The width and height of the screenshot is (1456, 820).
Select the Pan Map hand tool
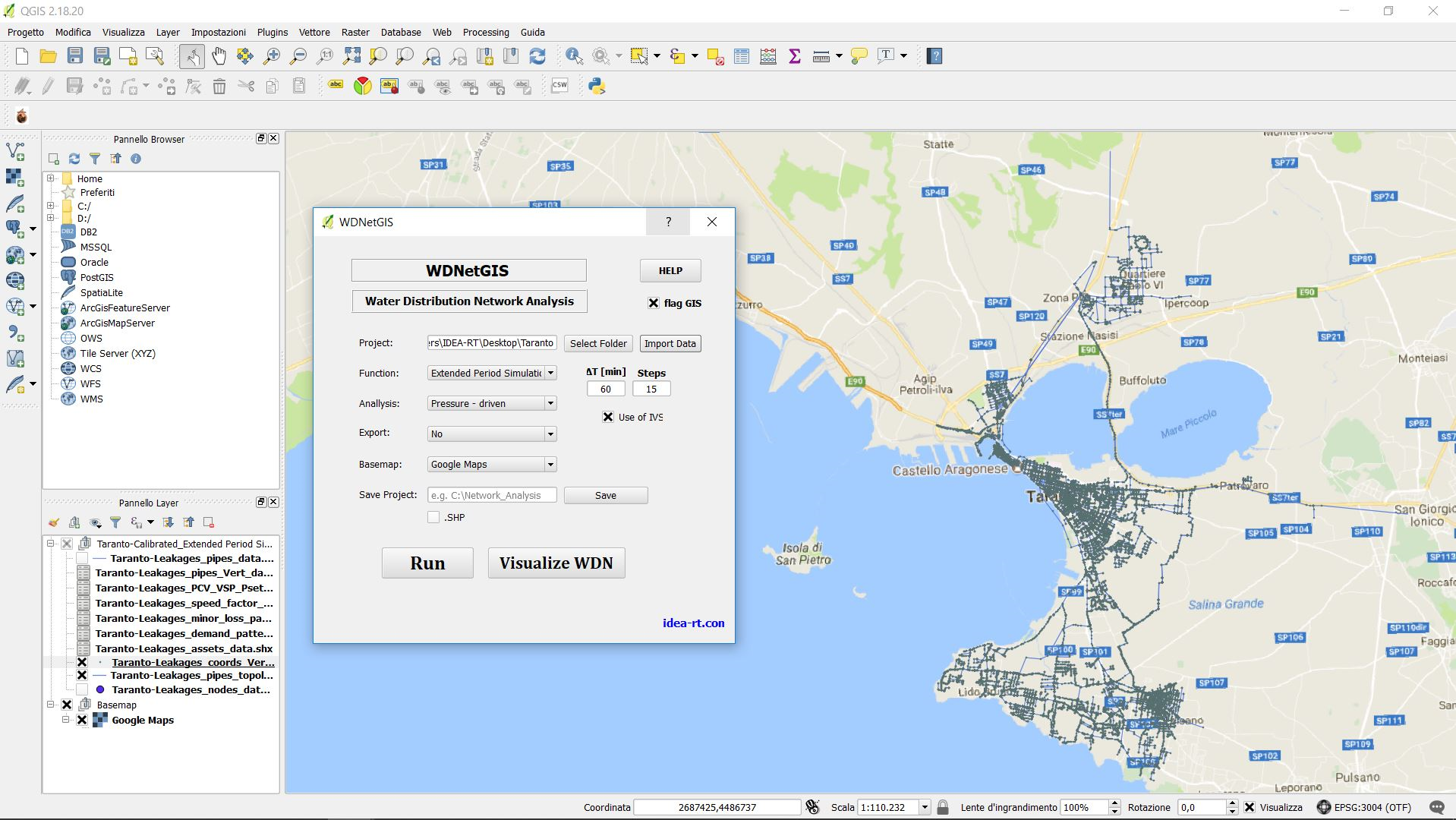point(219,55)
